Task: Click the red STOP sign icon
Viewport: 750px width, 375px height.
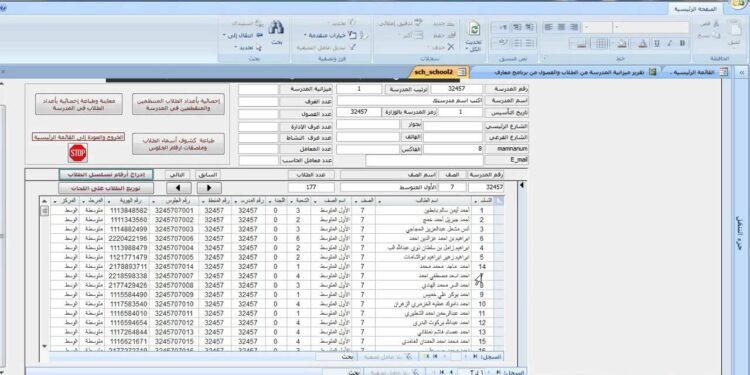Action: pyautogui.click(x=77, y=153)
